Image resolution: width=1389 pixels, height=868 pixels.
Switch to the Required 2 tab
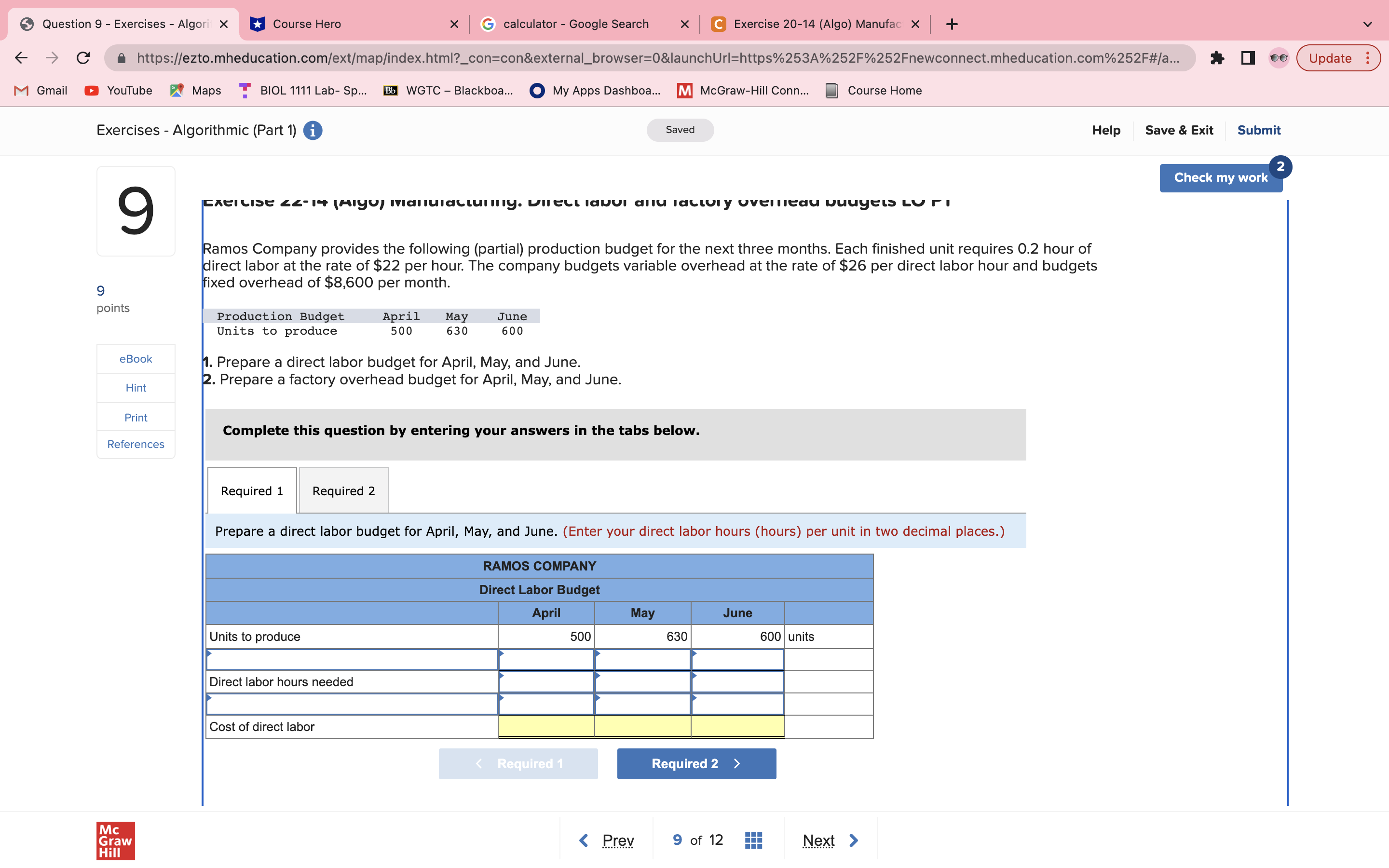click(x=343, y=490)
